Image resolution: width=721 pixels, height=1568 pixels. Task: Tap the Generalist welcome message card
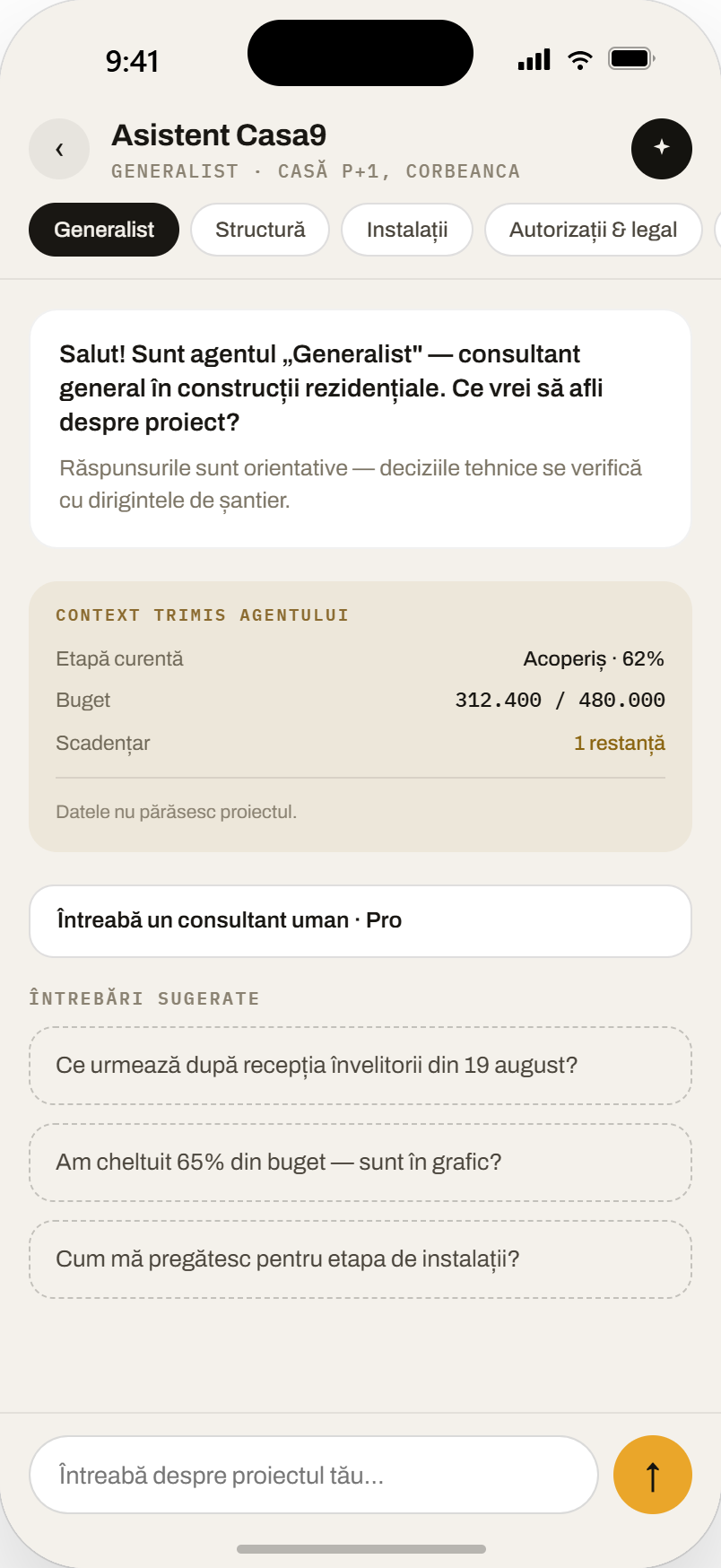click(360, 429)
